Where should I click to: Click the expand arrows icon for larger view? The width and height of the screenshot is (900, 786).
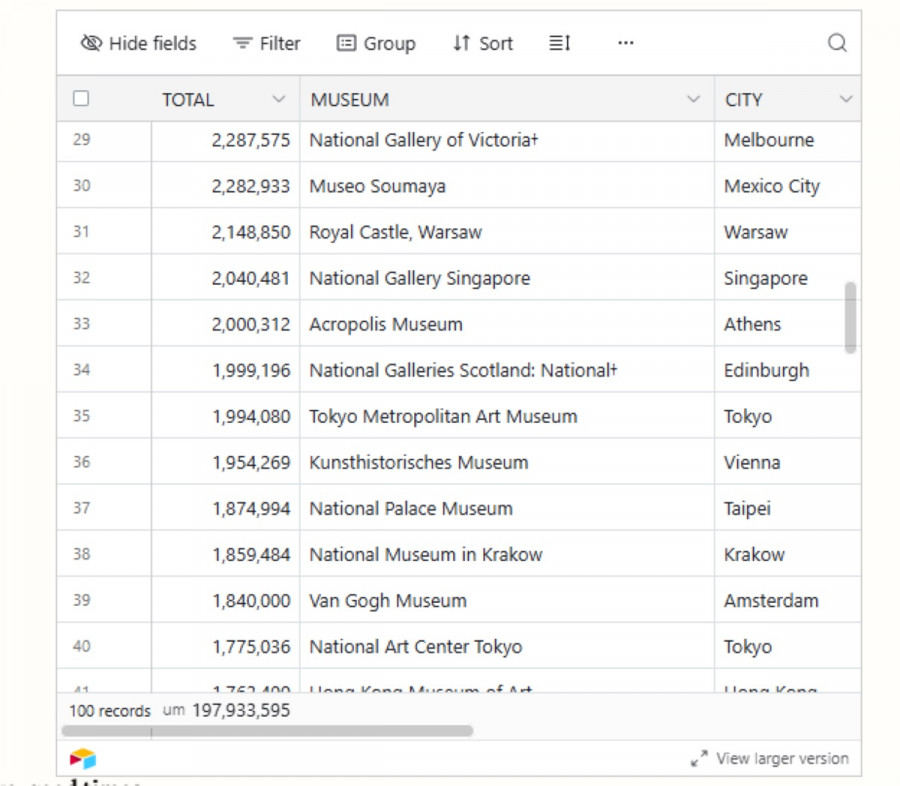click(699, 759)
